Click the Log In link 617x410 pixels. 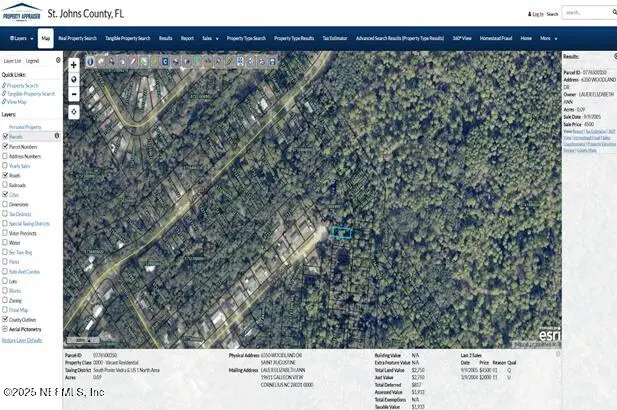(536, 14)
